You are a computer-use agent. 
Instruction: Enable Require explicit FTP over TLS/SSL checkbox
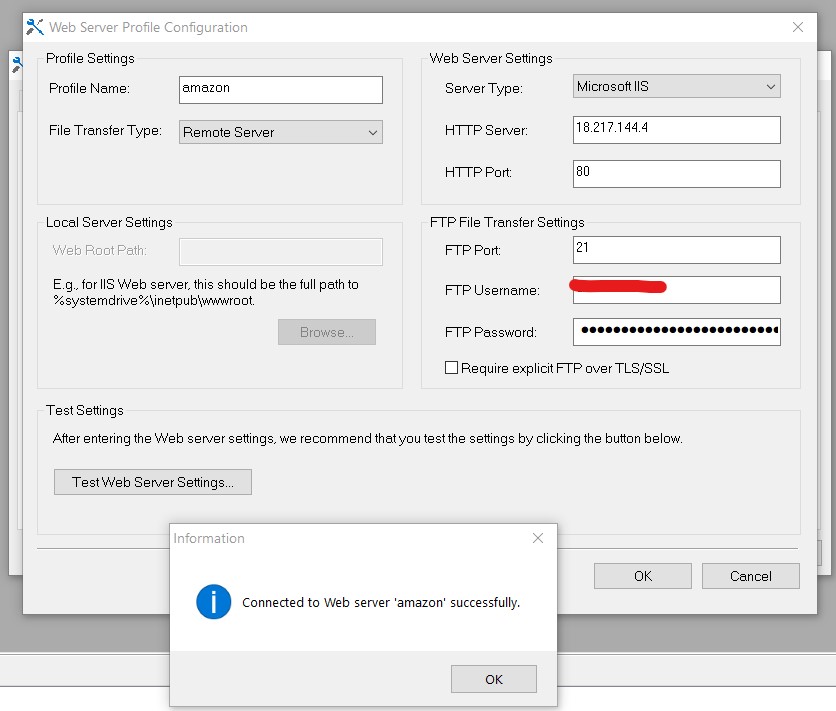[x=452, y=368]
